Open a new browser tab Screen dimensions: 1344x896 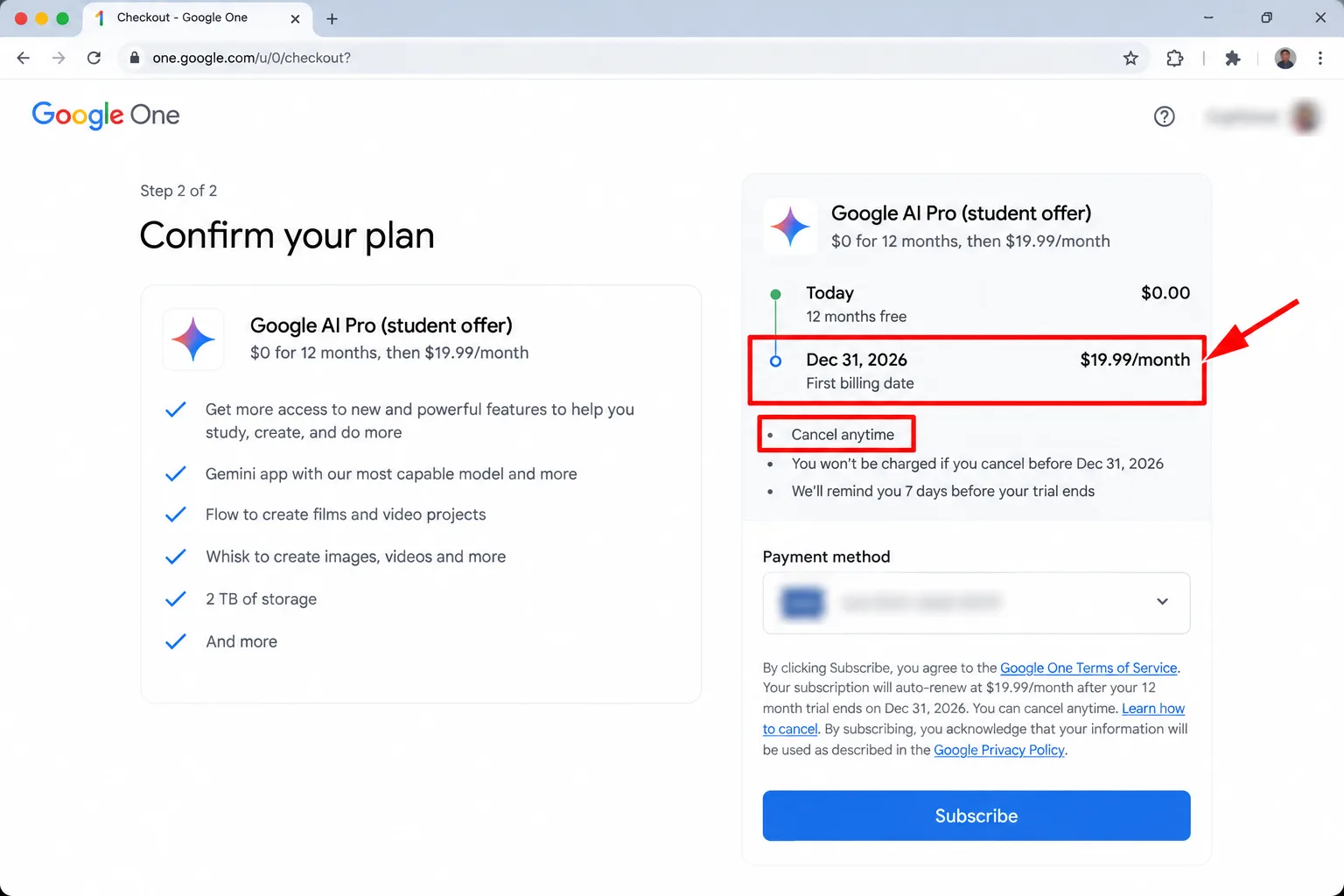coord(332,18)
